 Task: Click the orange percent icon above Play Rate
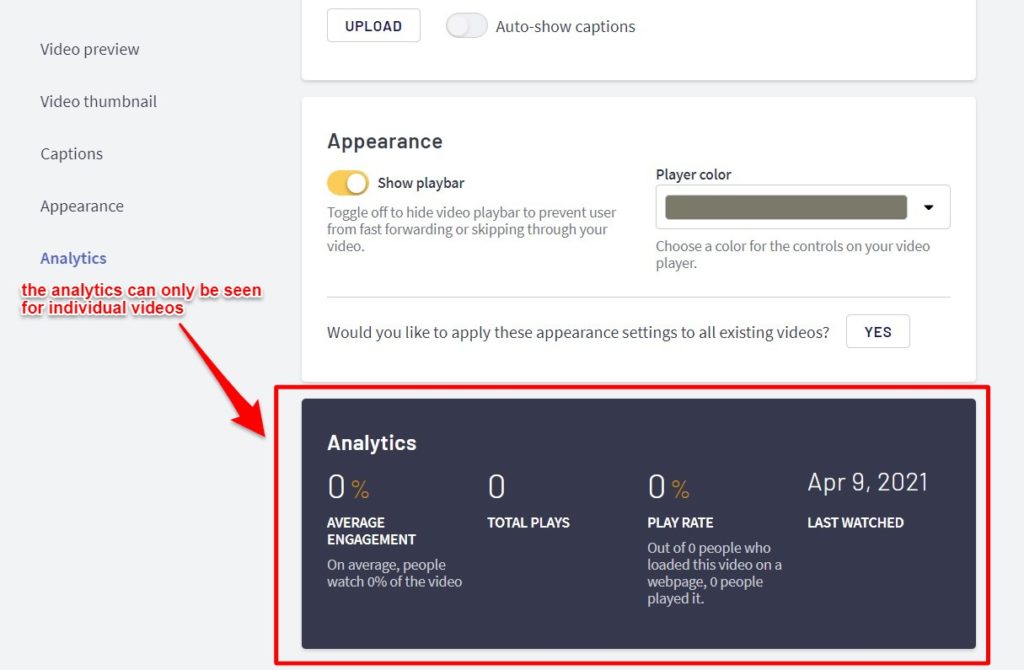680,489
